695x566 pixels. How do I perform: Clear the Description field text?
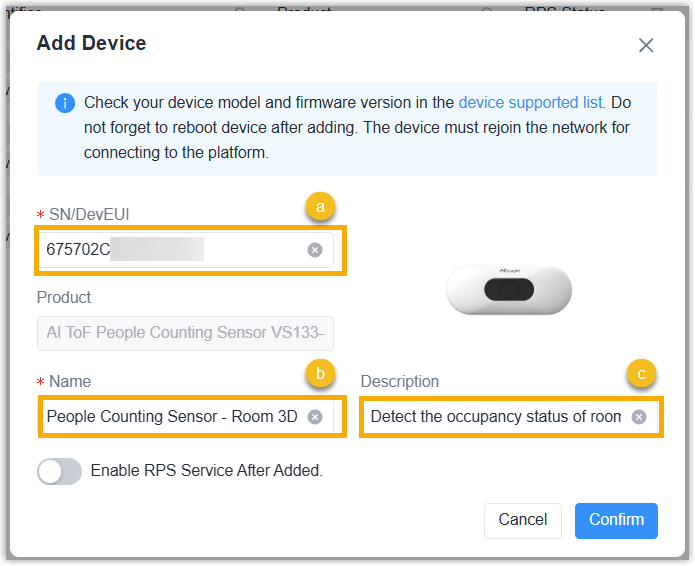(639, 417)
